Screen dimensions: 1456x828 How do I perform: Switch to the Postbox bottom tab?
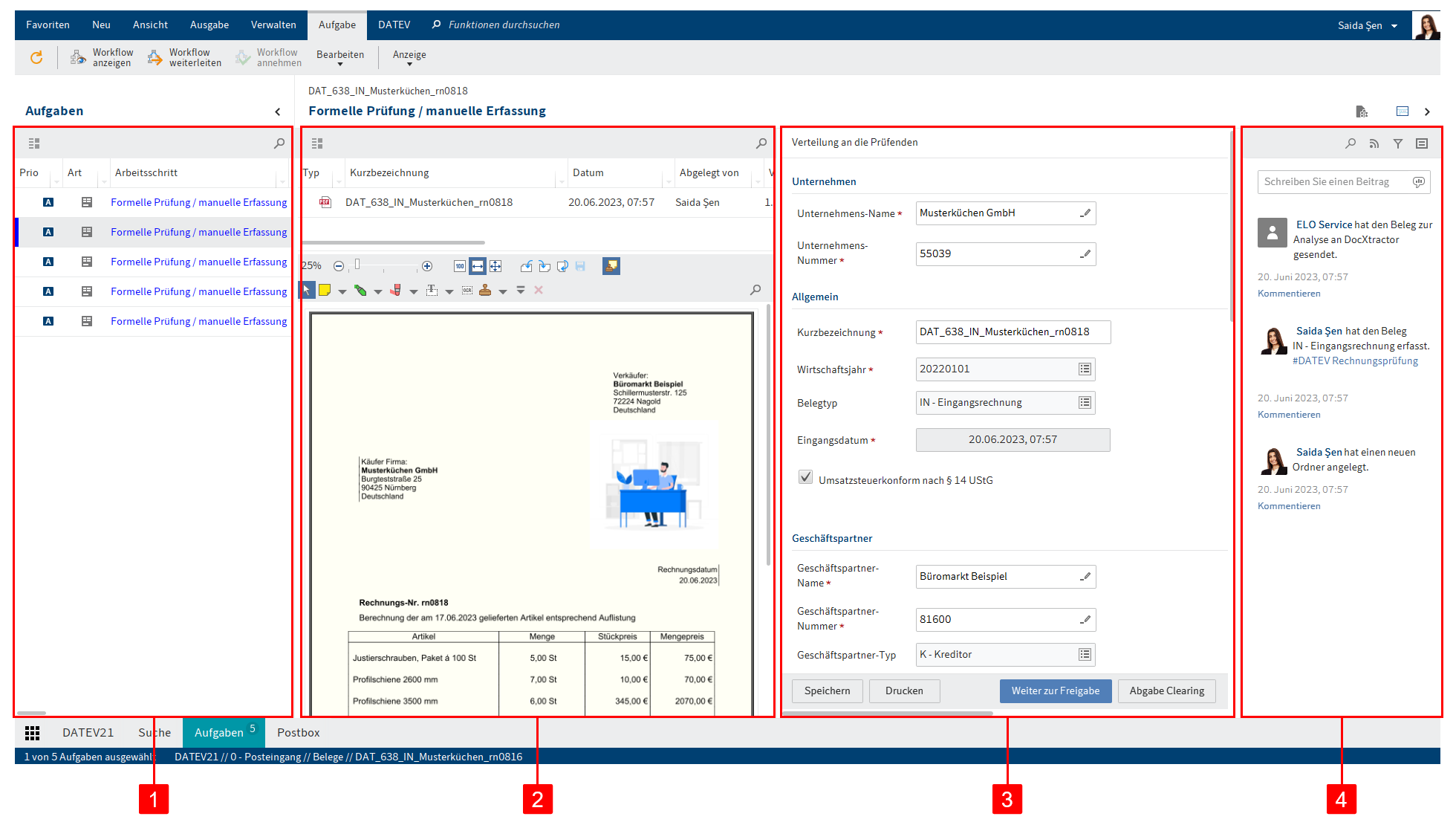click(x=299, y=733)
